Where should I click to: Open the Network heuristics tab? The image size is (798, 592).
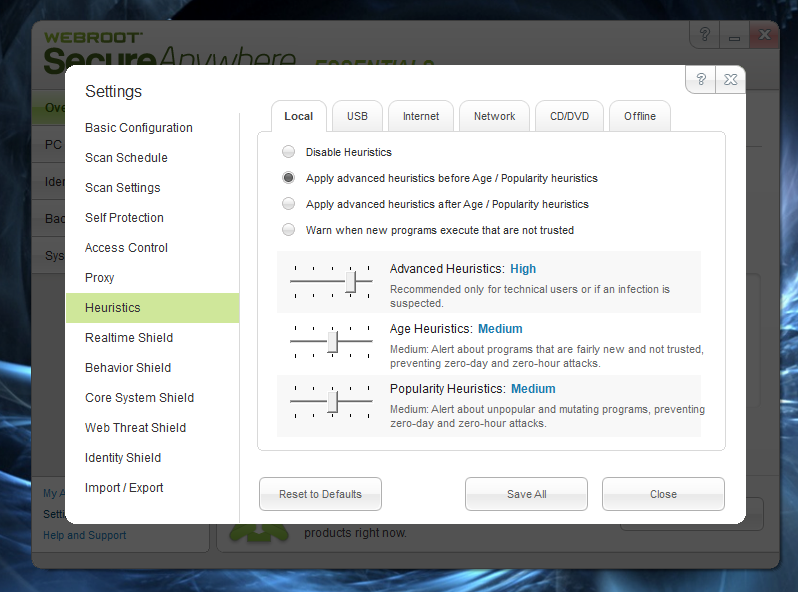pyautogui.click(x=495, y=116)
